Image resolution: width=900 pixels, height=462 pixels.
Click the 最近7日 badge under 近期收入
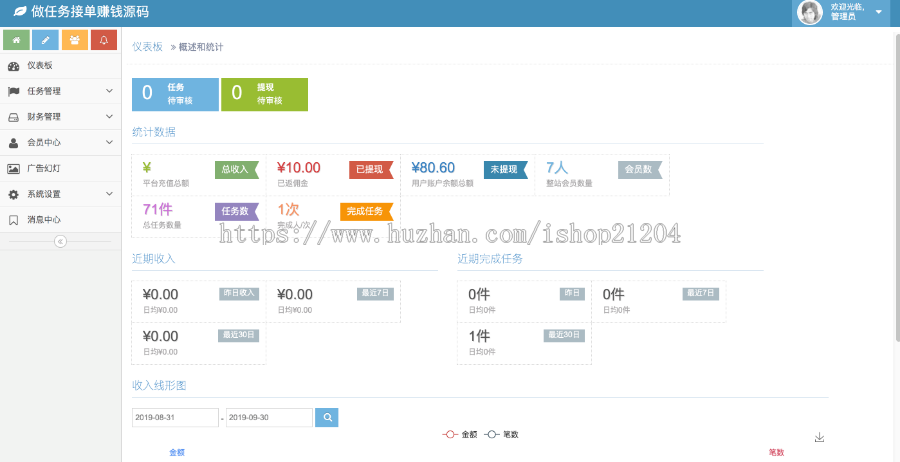click(x=375, y=294)
